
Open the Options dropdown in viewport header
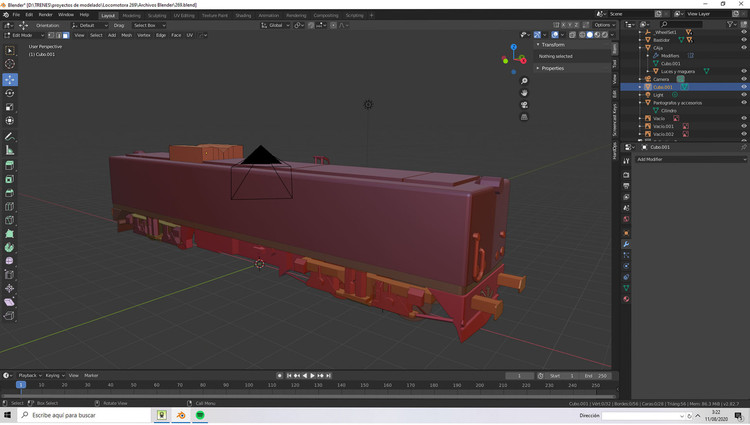point(604,25)
